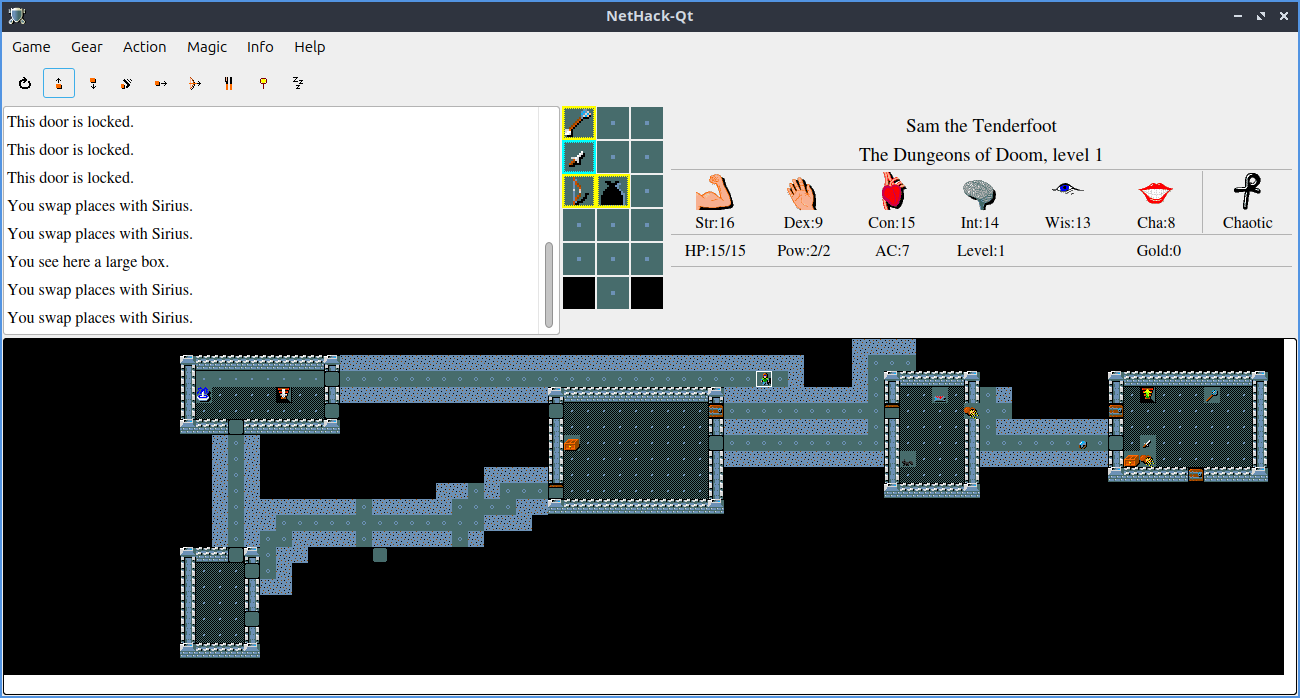
Task: Click the staircase tile in the top-left room
Action: pyautogui.click(x=283, y=395)
